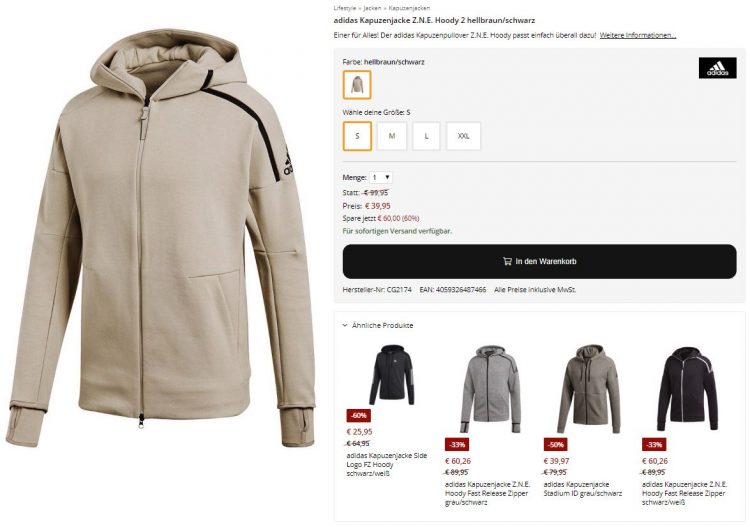Choose size XXL
750x527 pixels.
click(463, 136)
